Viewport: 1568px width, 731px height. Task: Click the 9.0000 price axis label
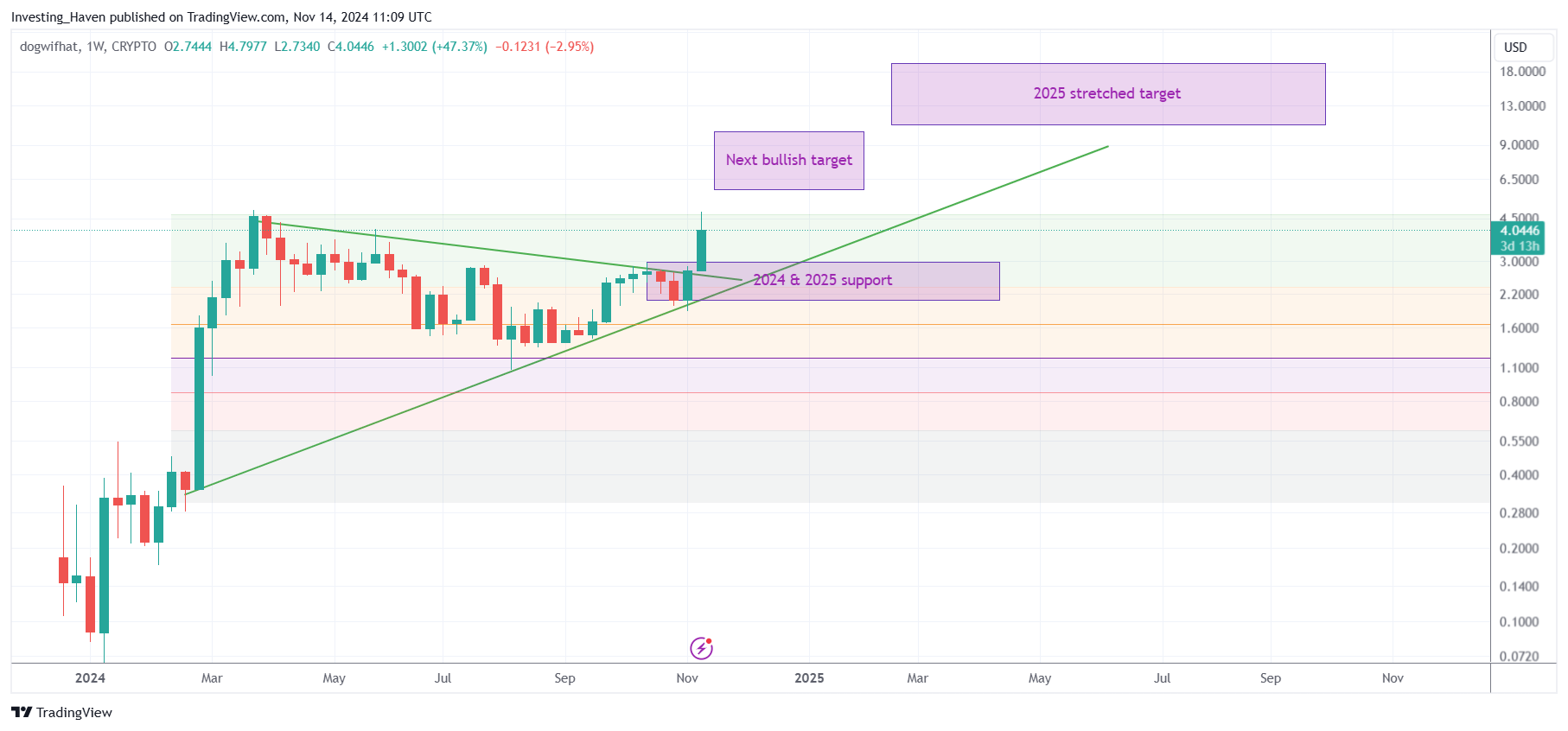[x=1519, y=145]
